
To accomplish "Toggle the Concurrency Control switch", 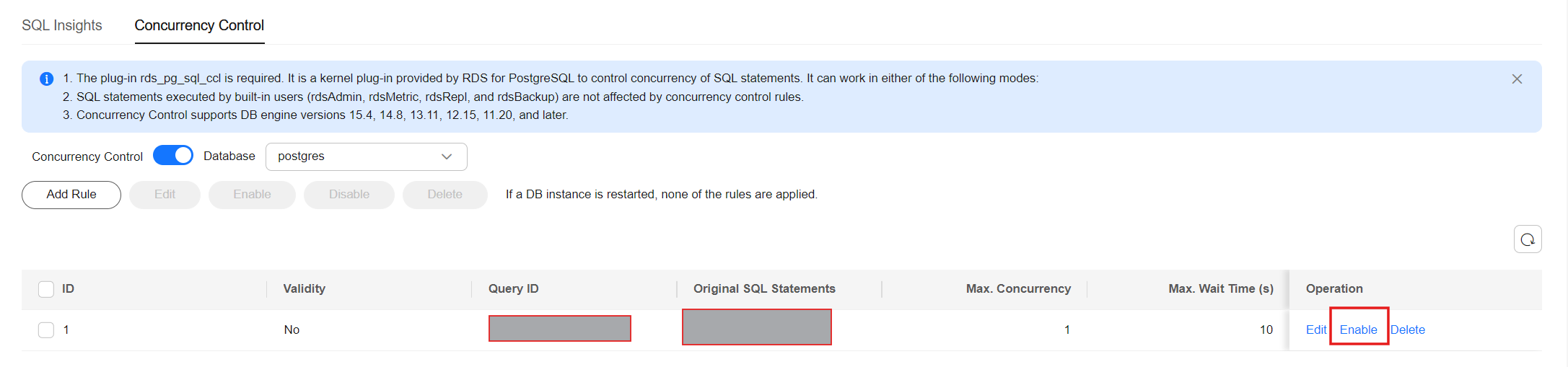I will [173, 156].
